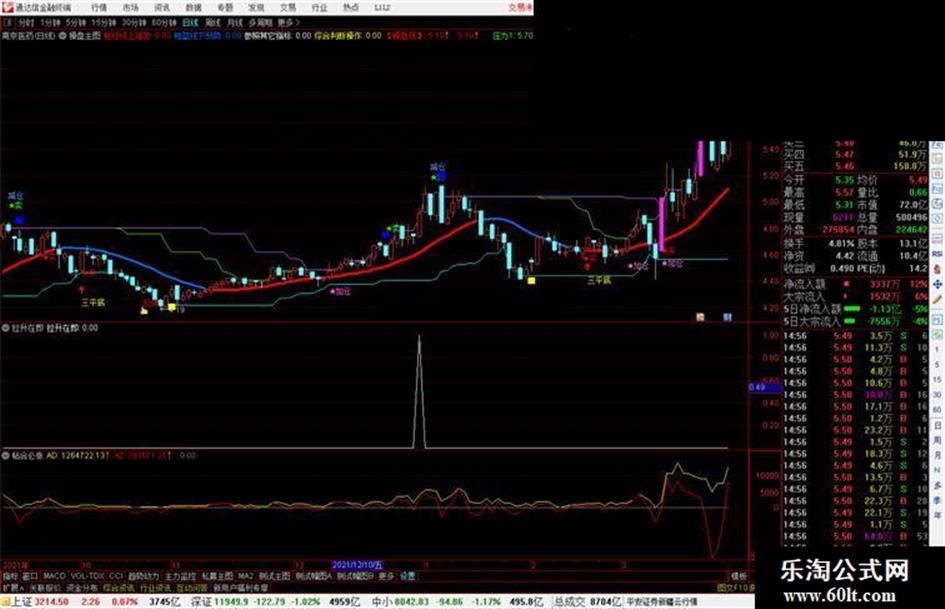Image resolution: width=945 pixels, height=609 pixels.
Task: Click the 日 period shortcut in right sidebar
Action: tap(937, 425)
